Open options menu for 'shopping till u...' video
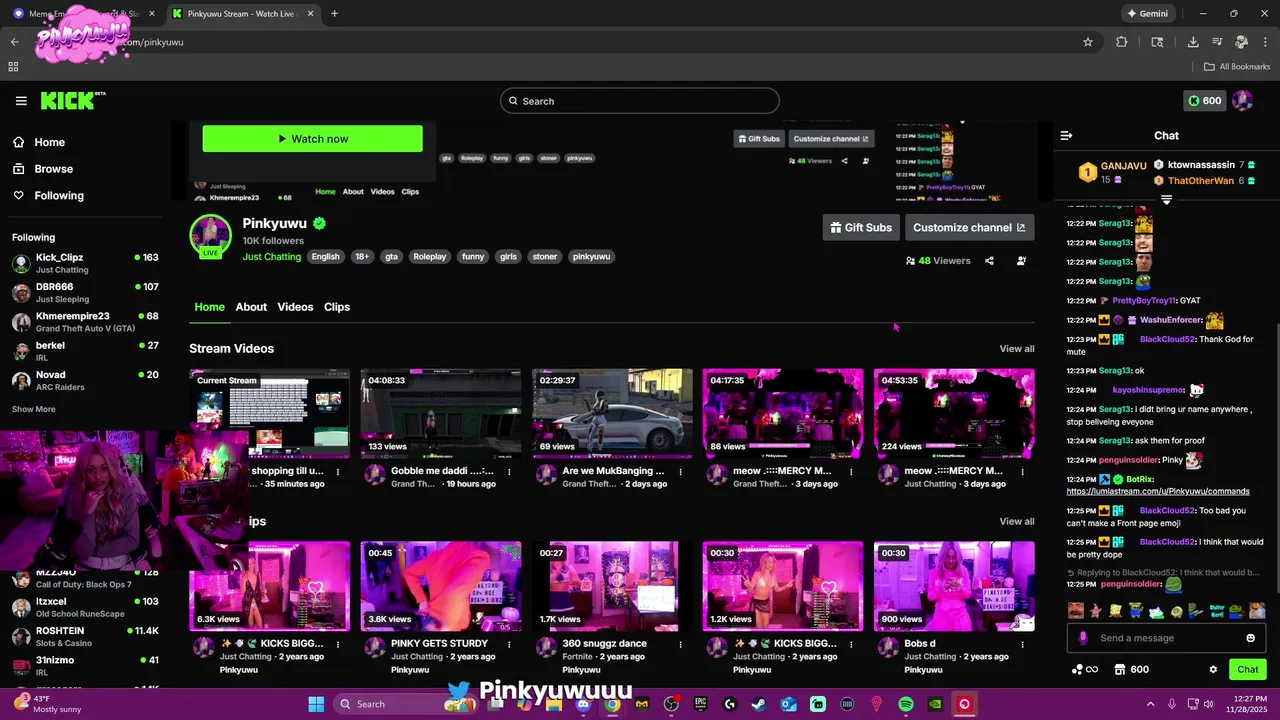Viewport: 1280px width, 720px height. pyautogui.click(x=338, y=471)
